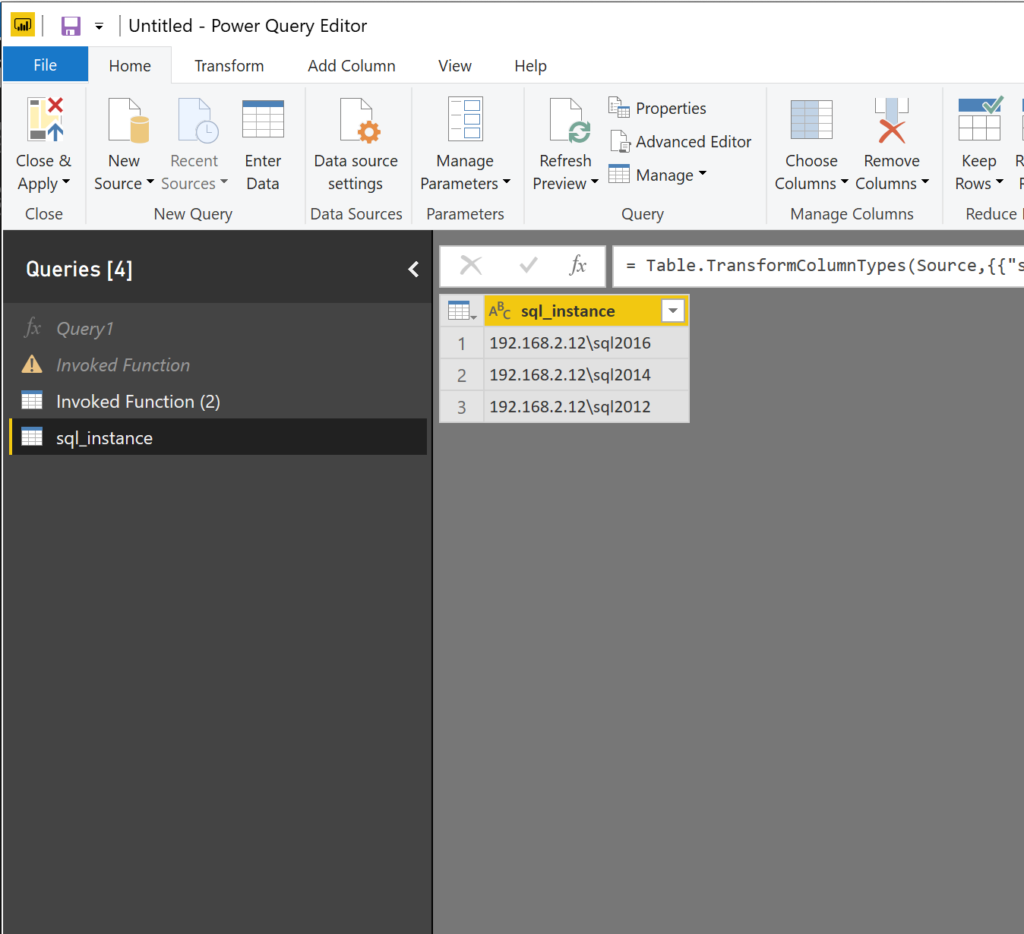This screenshot has width=1024, height=934.
Task: Open the Keep Rows dropdown
Action: tap(978, 143)
